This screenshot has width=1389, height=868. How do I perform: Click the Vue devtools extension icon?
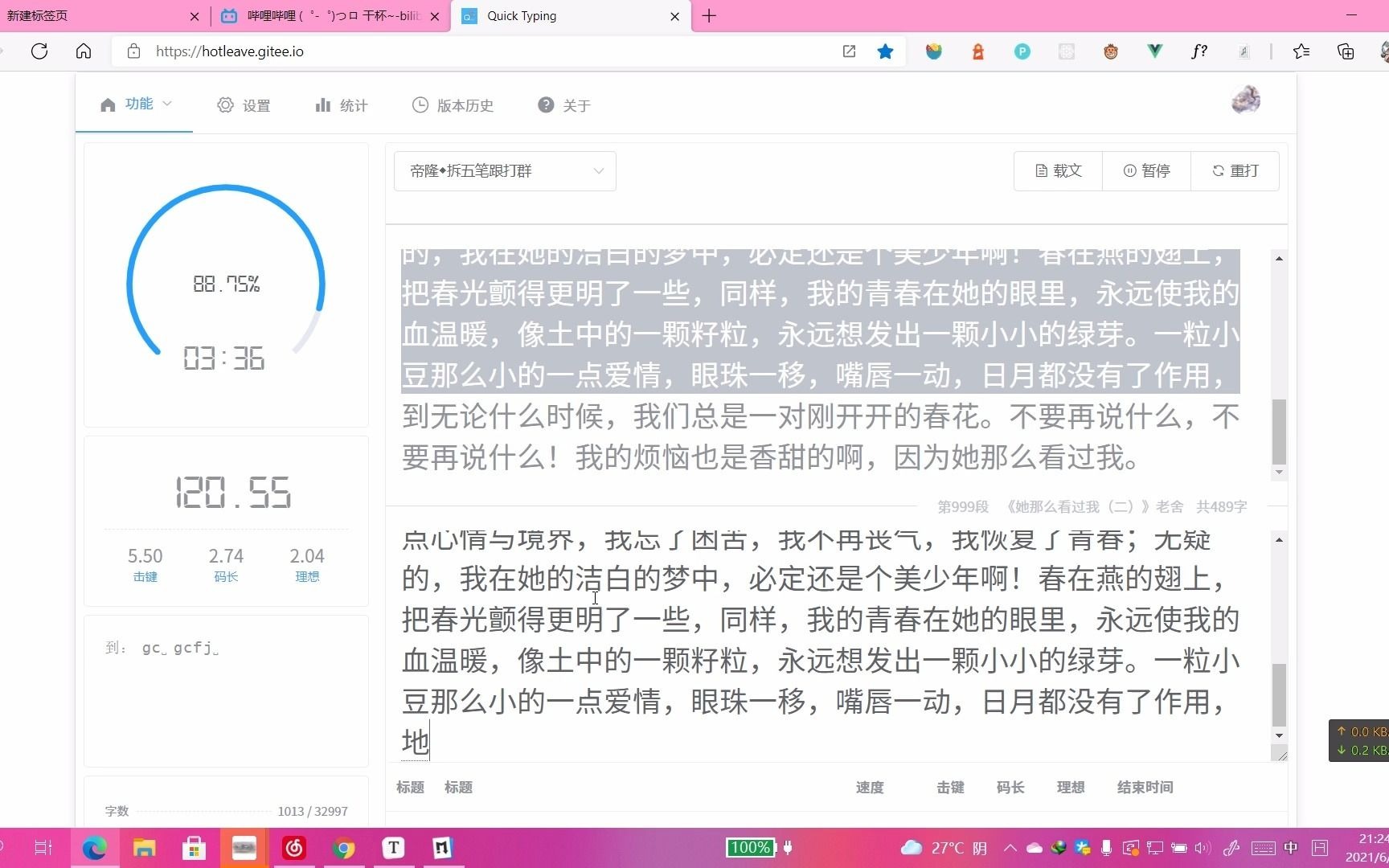[x=1155, y=51]
